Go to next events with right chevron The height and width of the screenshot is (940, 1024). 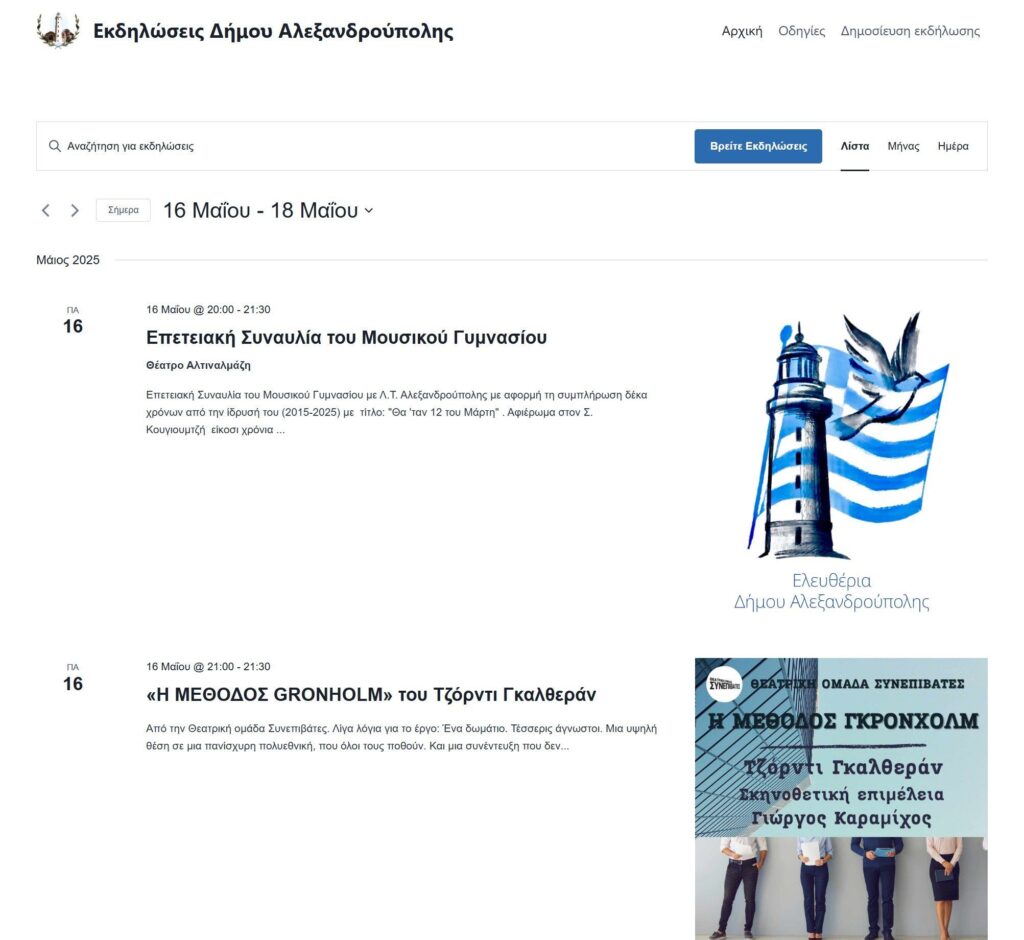point(74,210)
